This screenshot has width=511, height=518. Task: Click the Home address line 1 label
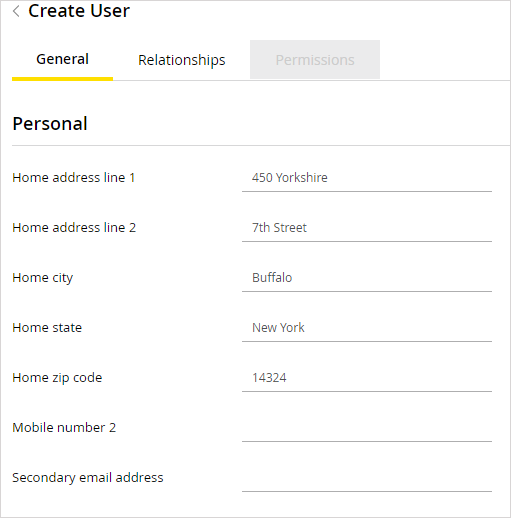pyautogui.click(x=74, y=178)
